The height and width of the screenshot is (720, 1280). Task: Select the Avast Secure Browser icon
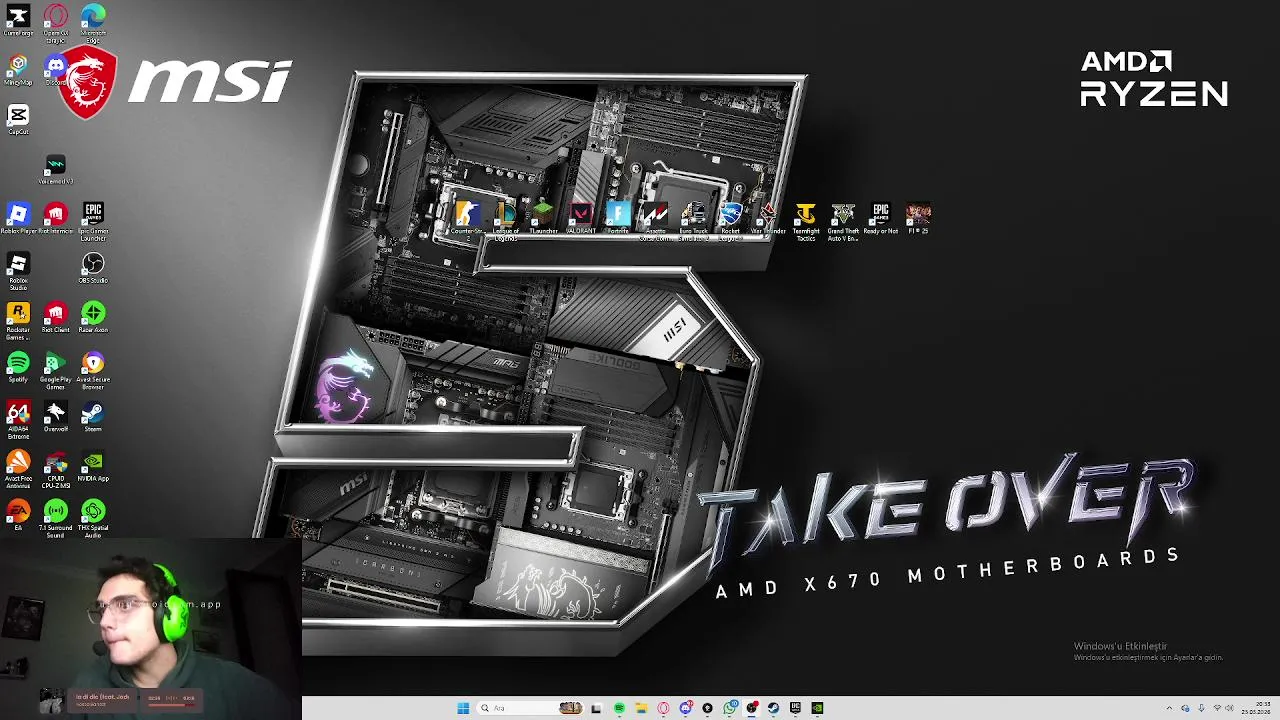(93, 370)
